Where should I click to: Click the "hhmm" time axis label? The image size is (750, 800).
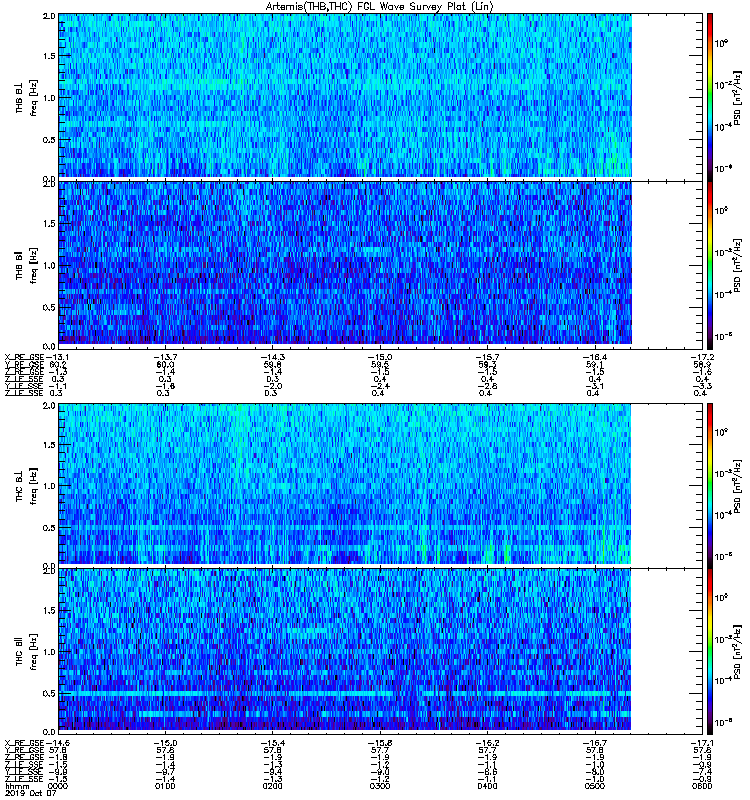tap(16, 786)
